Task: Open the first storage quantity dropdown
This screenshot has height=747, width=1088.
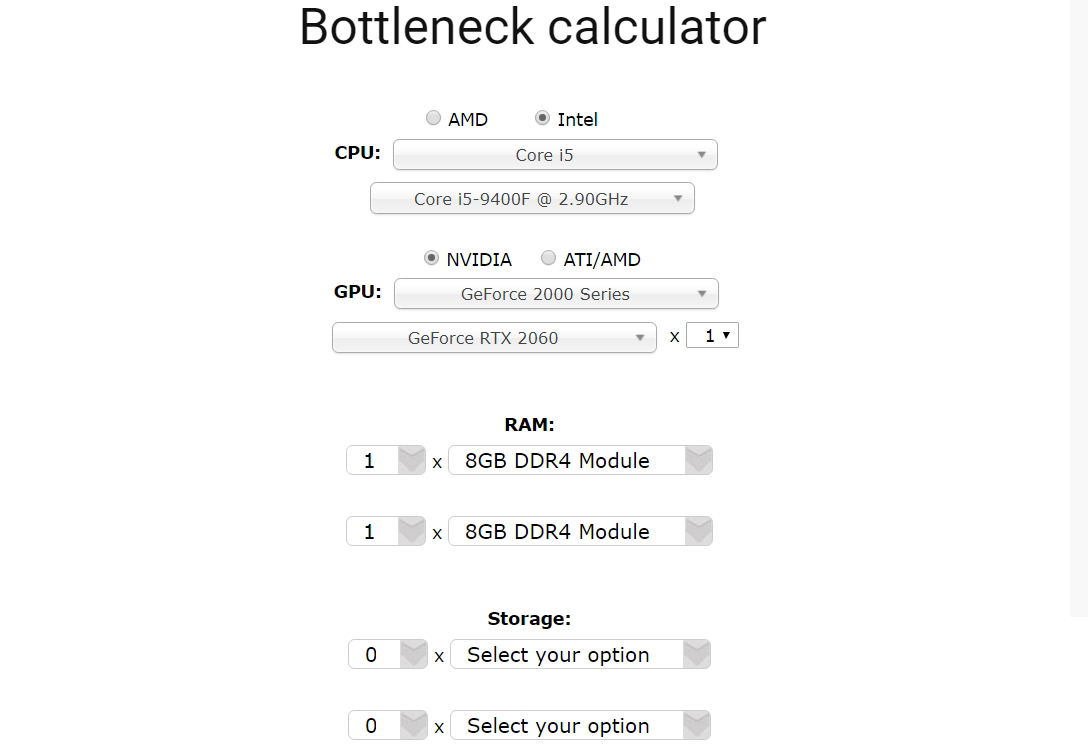Action: click(x=388, y=655)
